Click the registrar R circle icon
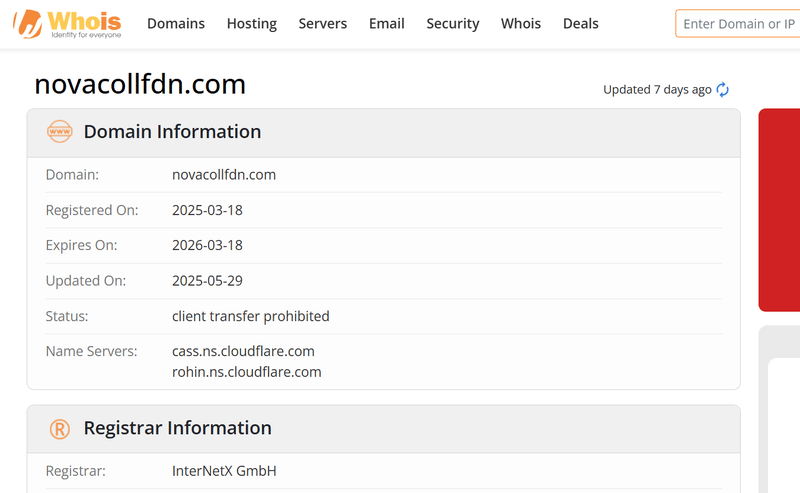Image resolution: width=800 pixels, height=493 pixels. coord(60,429)
